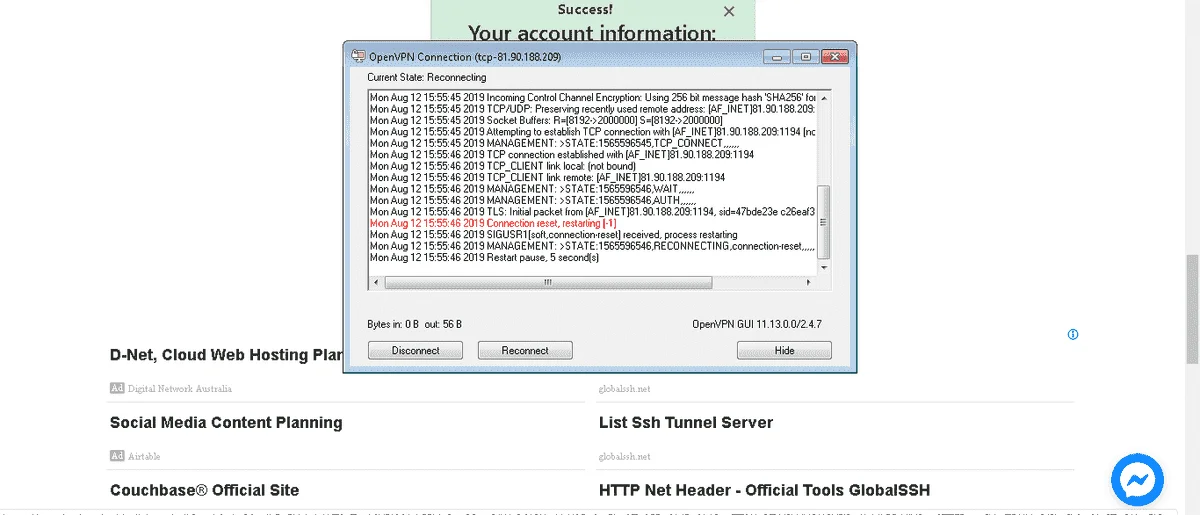Open HTTP Net Header - Official Tools GlobalSSH link
The height and width of the screenshot is (515, 1200).
coord(764,490)
